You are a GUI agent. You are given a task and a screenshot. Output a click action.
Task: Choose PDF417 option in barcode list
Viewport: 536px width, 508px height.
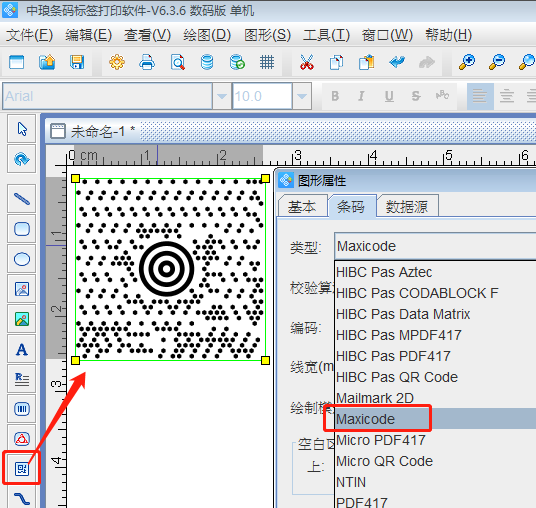pyautogui.click(x=362, y=502)
